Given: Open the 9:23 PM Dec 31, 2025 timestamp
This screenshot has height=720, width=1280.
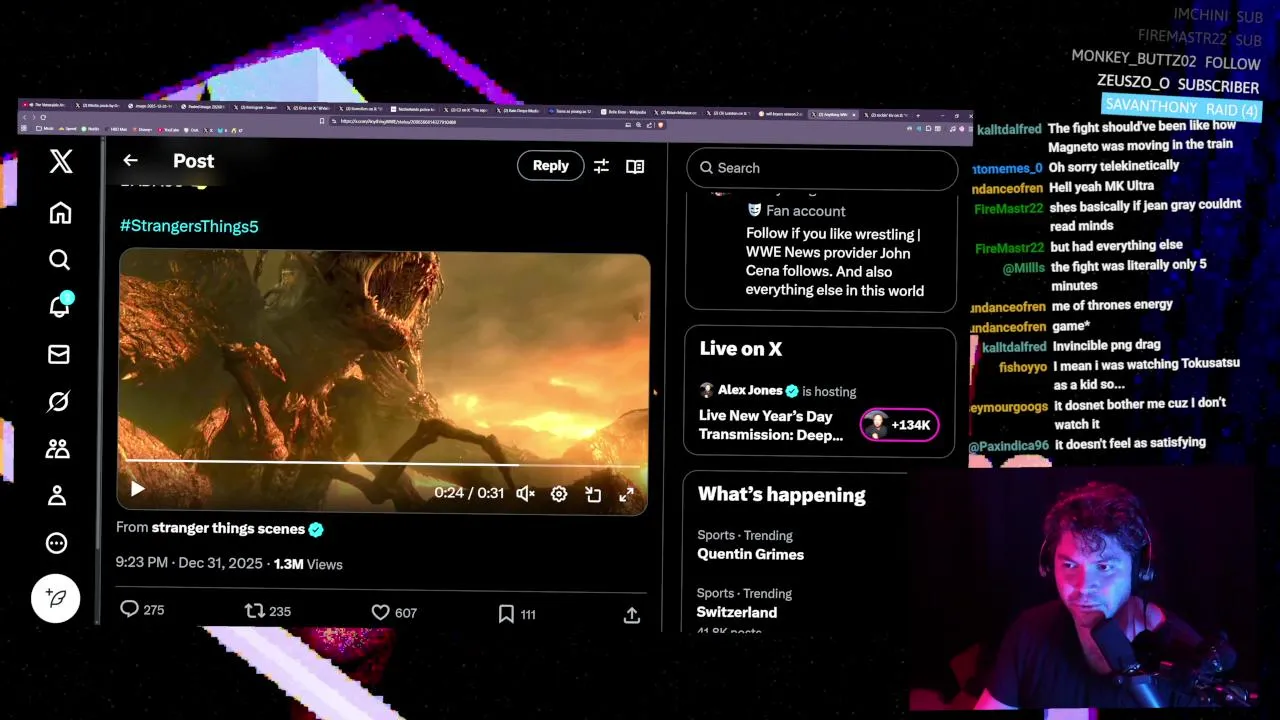Looking at the screenshot, I should pyautogui.click(x=189, y=563).
